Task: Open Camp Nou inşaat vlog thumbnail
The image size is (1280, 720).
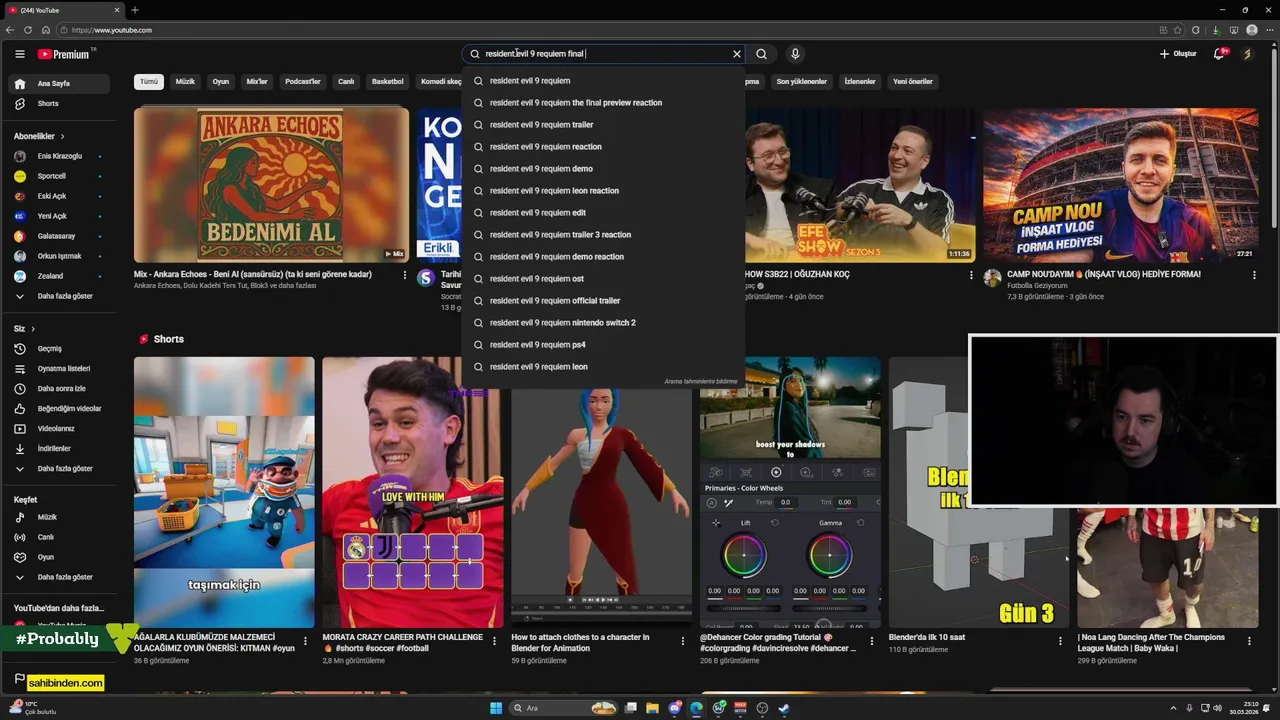Action: coord(1121,185)
